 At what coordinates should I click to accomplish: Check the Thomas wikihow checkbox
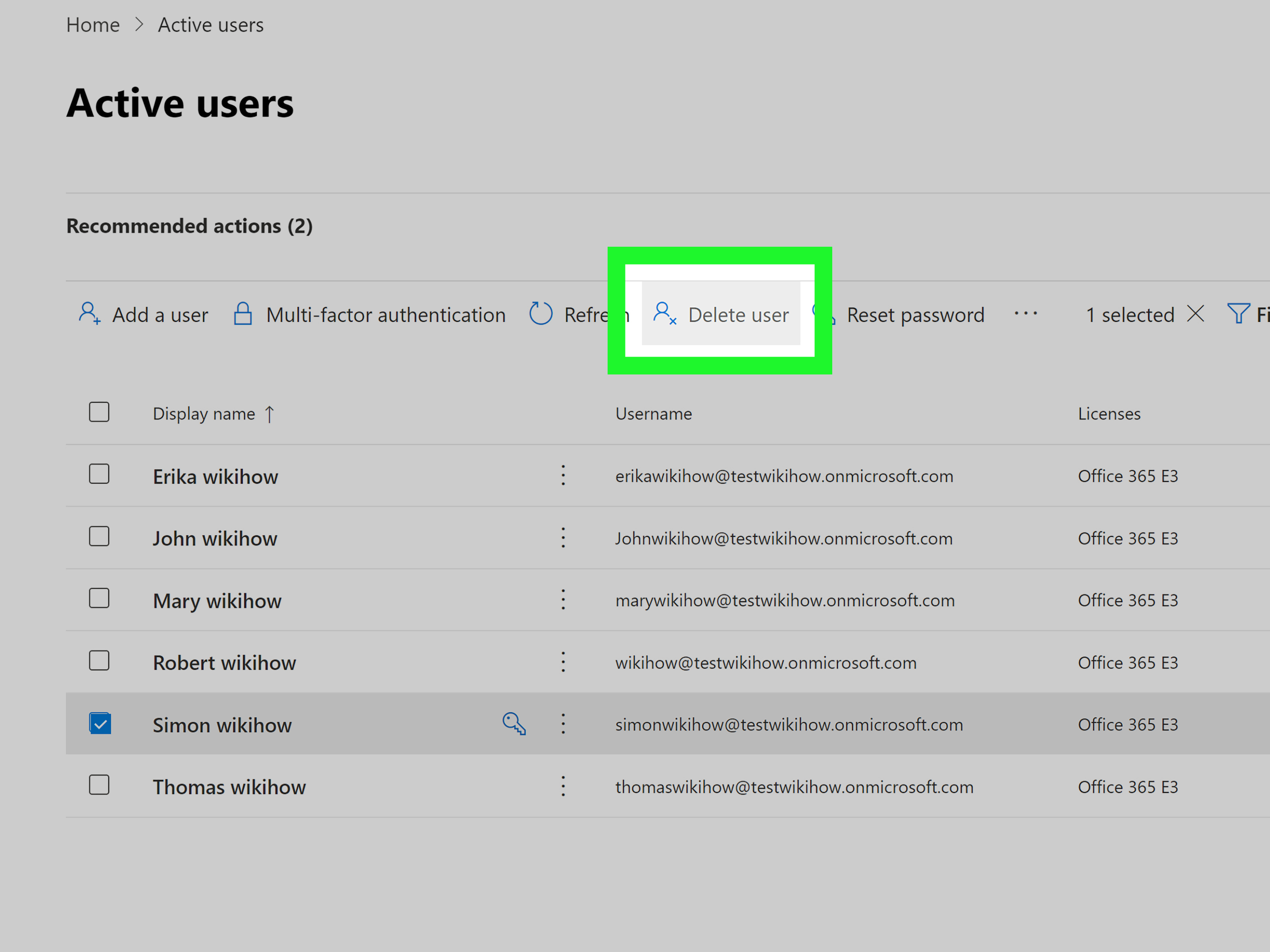[99, 785]
